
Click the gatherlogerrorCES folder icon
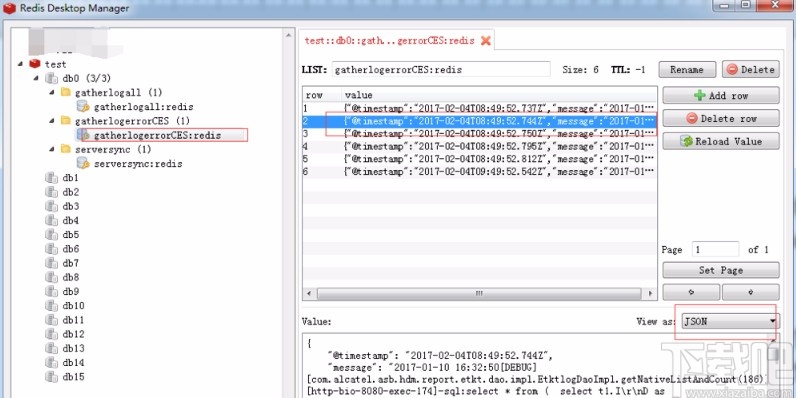[65, 121]
